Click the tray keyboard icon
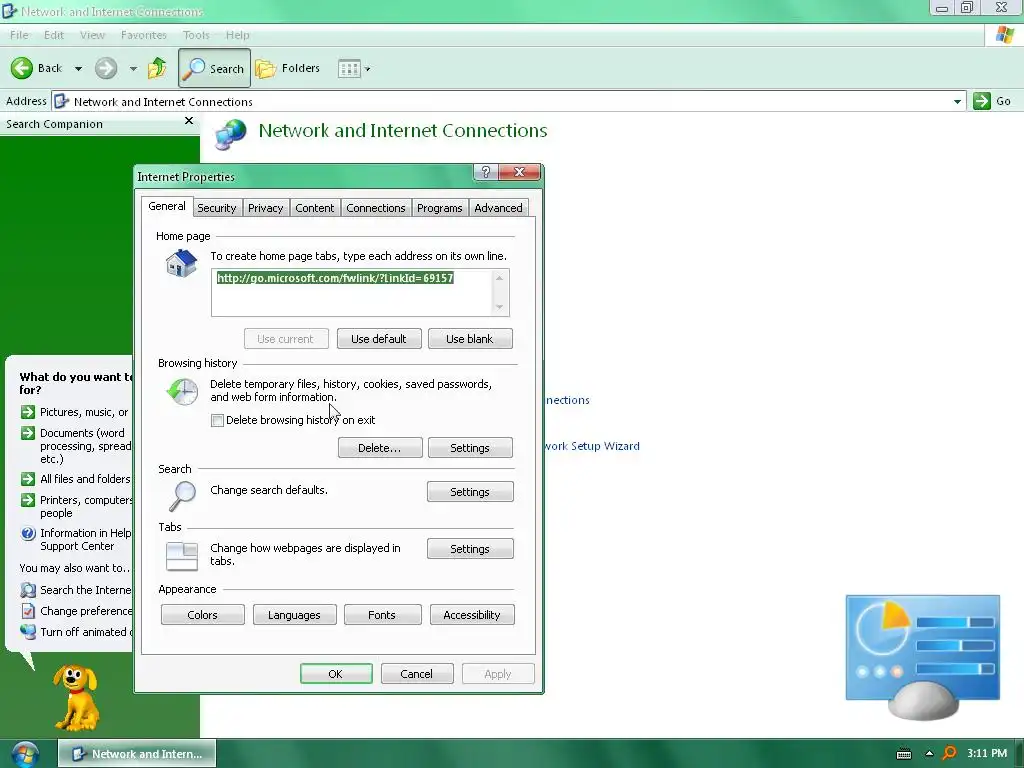 point(904,754)
